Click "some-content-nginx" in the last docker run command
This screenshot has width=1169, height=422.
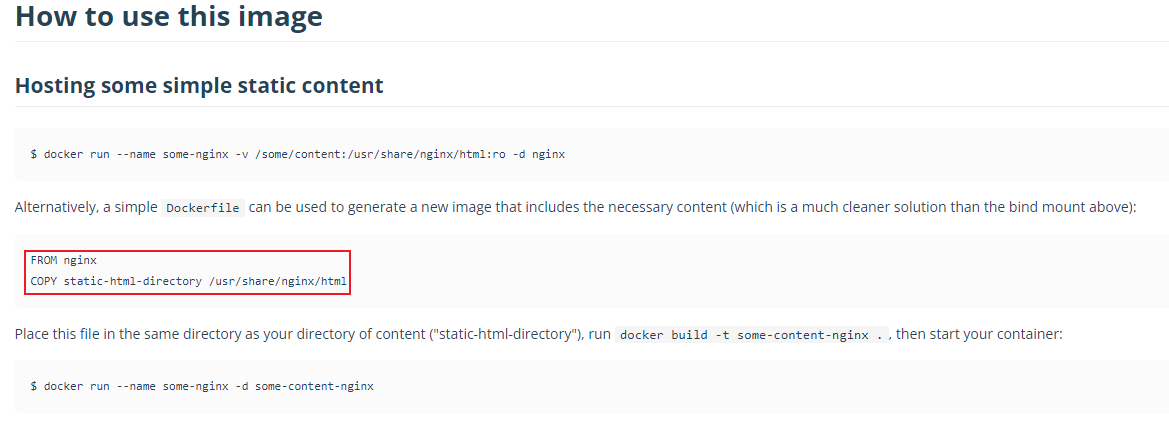click(314, 386)
